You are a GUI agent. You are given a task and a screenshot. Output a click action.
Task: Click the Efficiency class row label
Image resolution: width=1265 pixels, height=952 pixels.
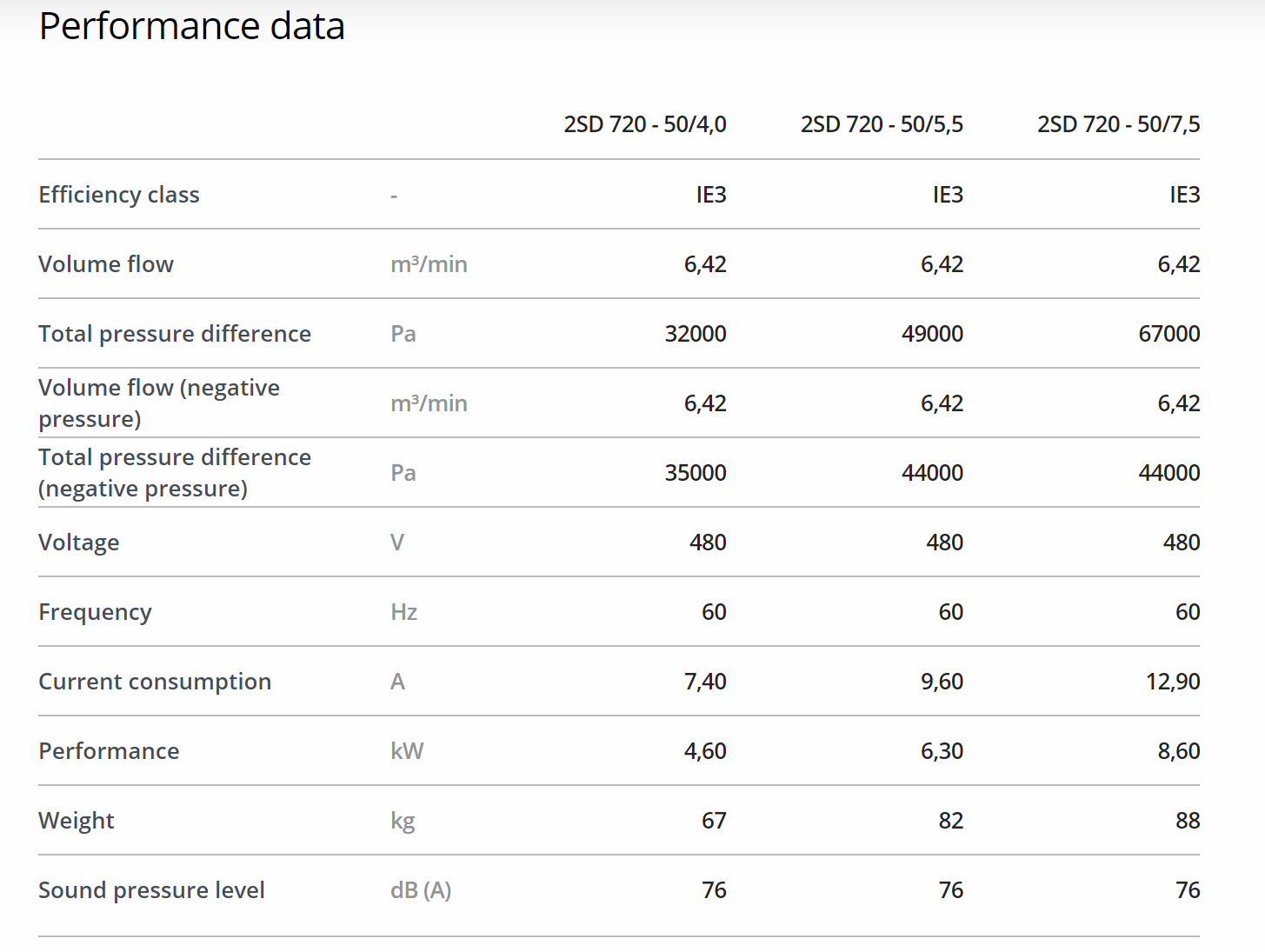119,195
